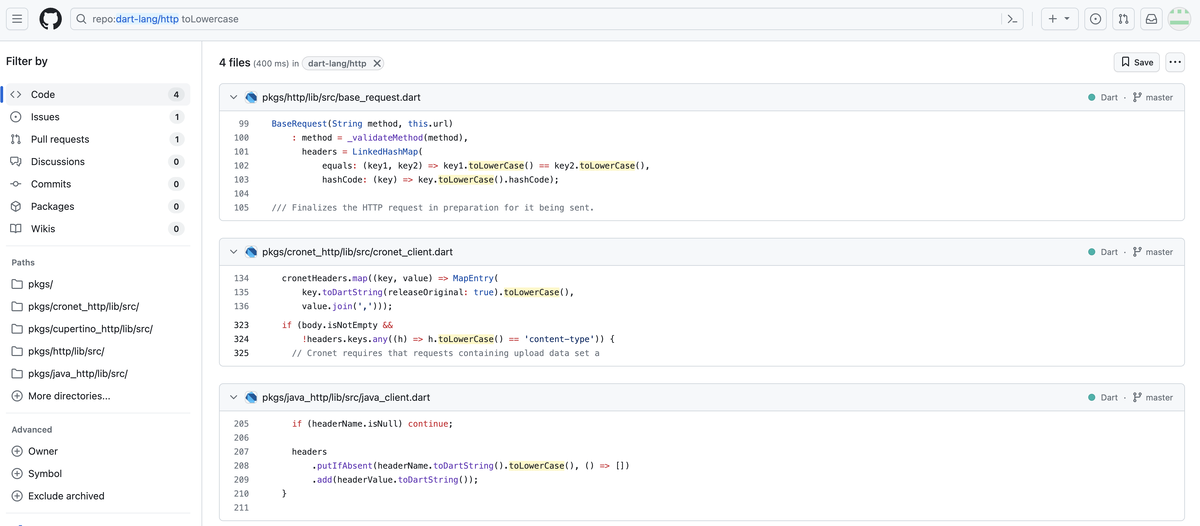Viewport: 1200px width, 526px height.
Task: Jump to line 135 in cronet_client.dart
Action: (x=241, y=292)
